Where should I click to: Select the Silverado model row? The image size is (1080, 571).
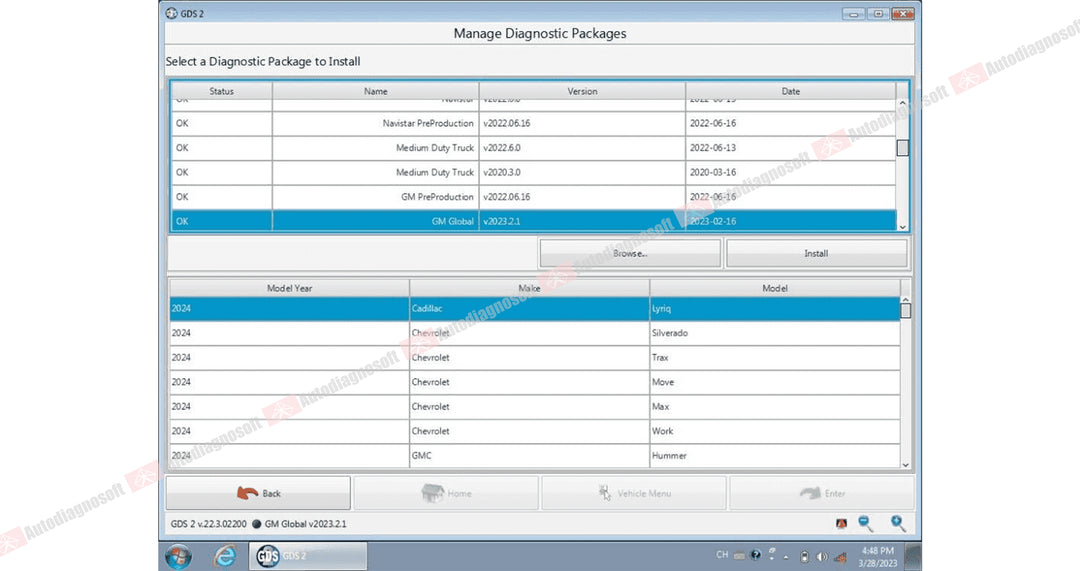point(535,333)
